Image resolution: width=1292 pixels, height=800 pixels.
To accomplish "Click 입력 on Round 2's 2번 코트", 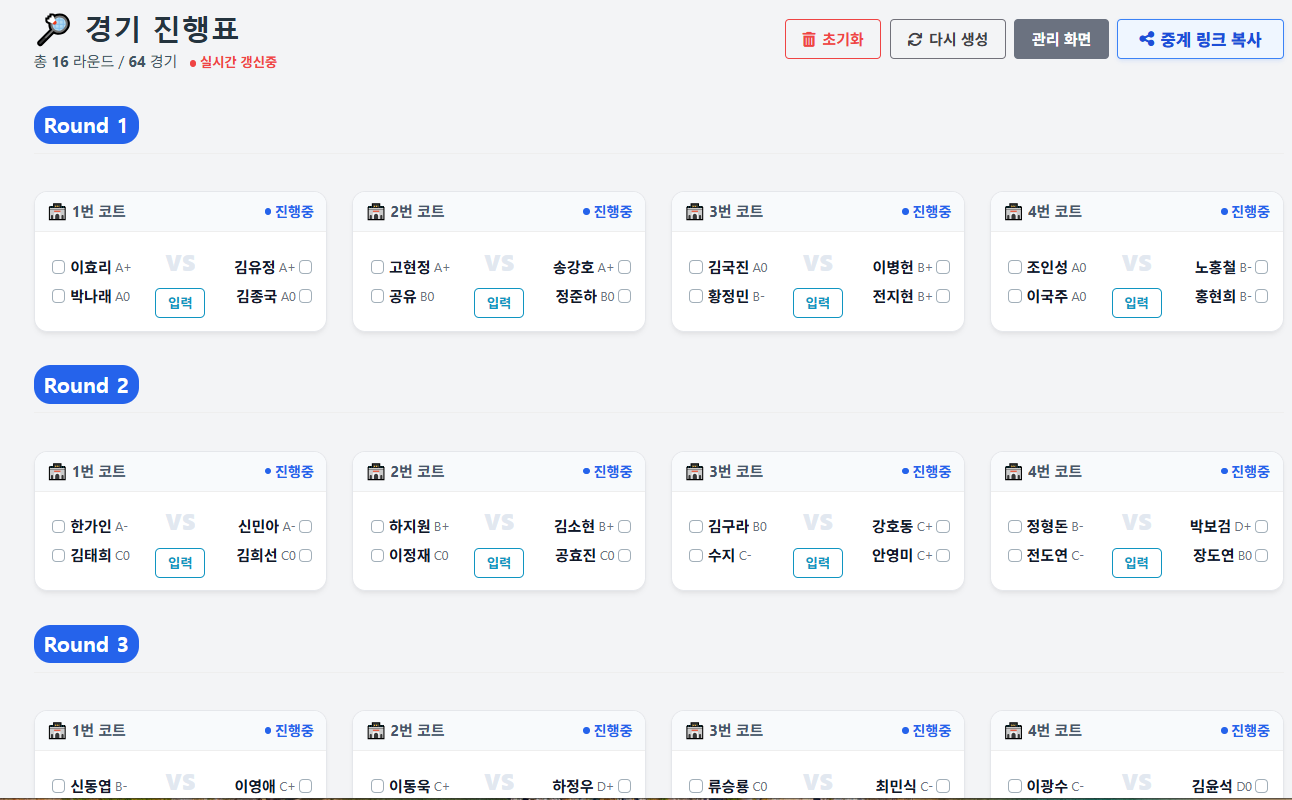I will pyautogui.click(x=498, y=562).
